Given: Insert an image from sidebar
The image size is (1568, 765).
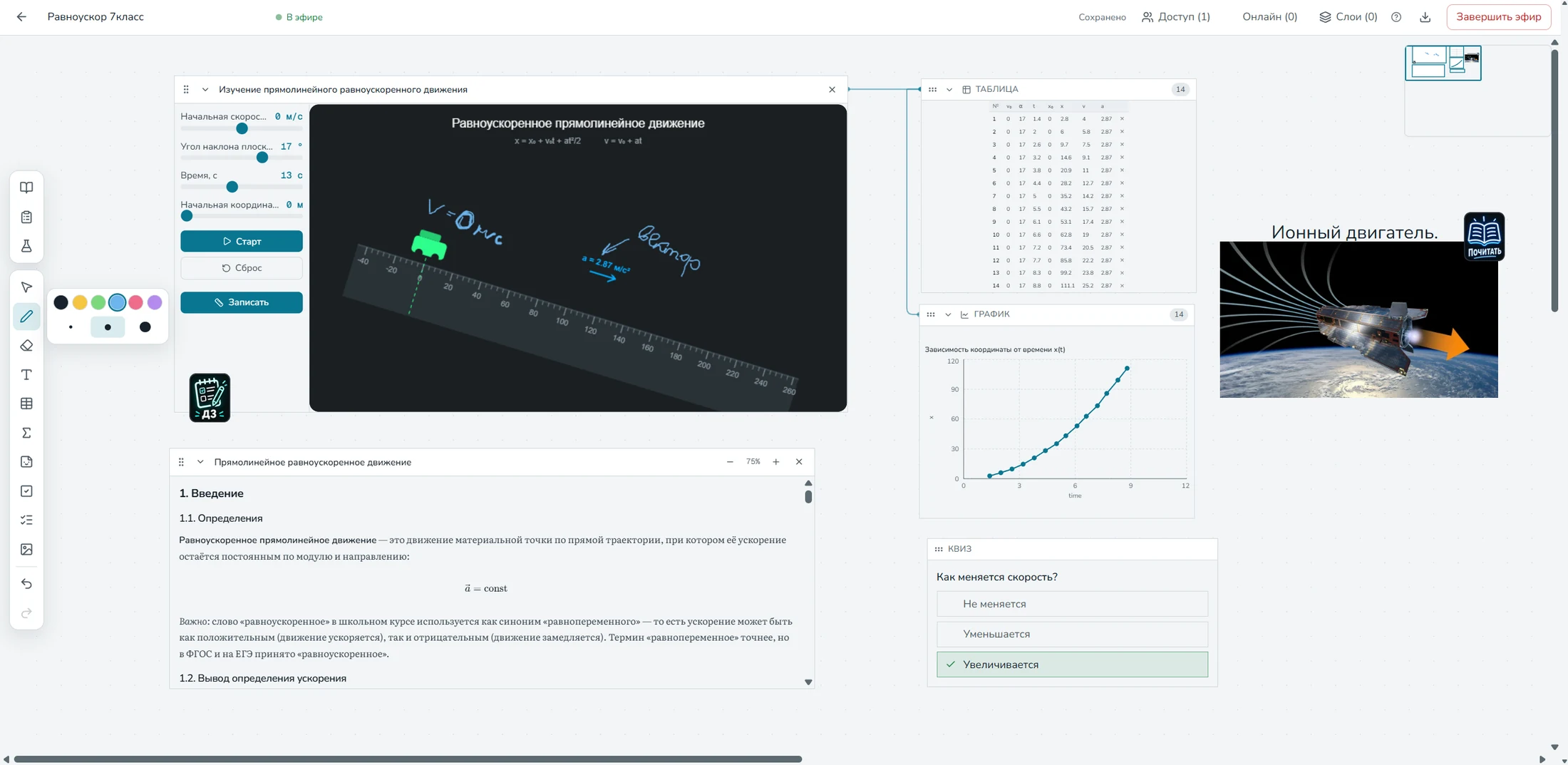Looking at the screenshot, I should pos(26,550).
